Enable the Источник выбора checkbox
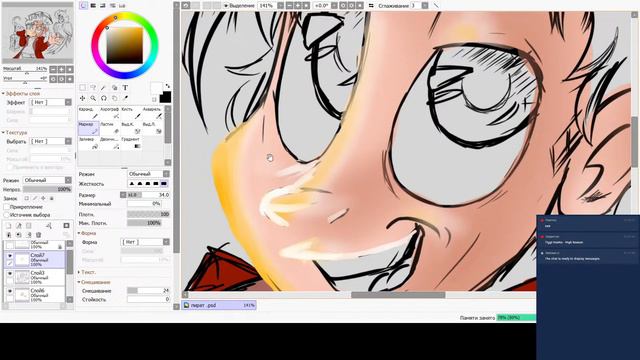 click(6, 215)
